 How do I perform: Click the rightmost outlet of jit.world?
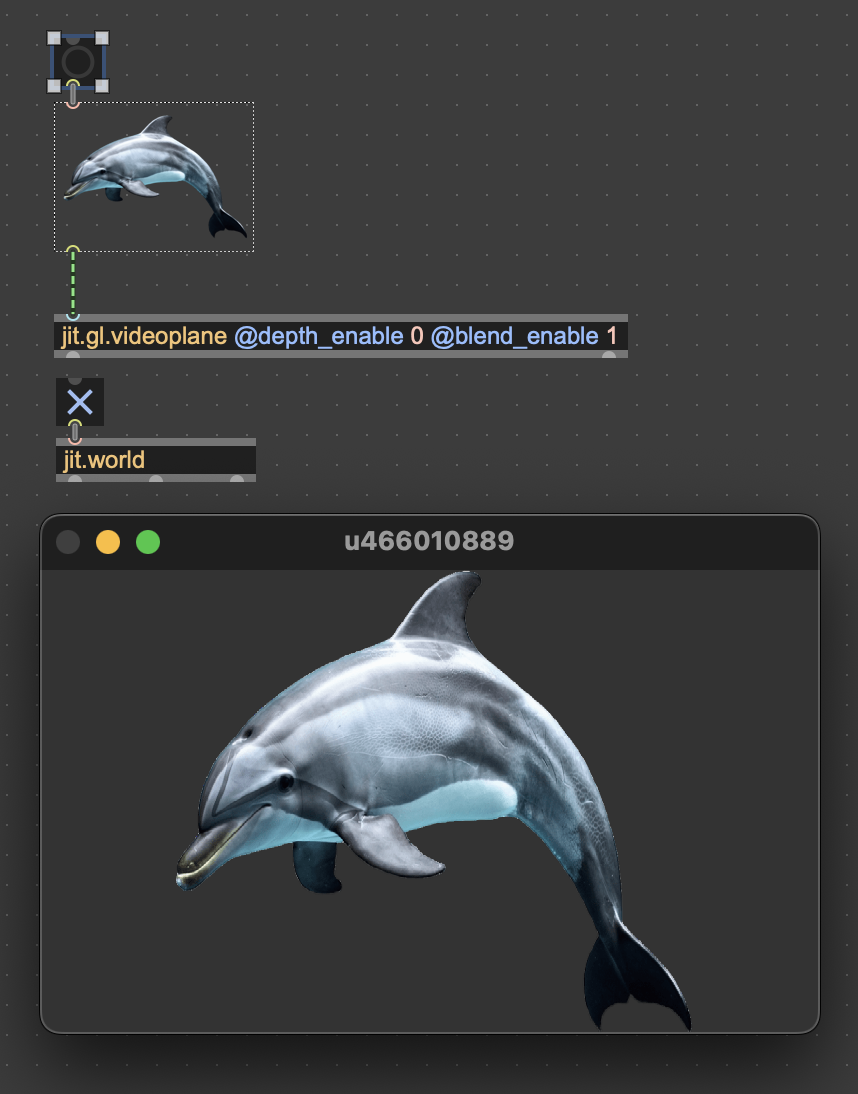coord(237,479)
